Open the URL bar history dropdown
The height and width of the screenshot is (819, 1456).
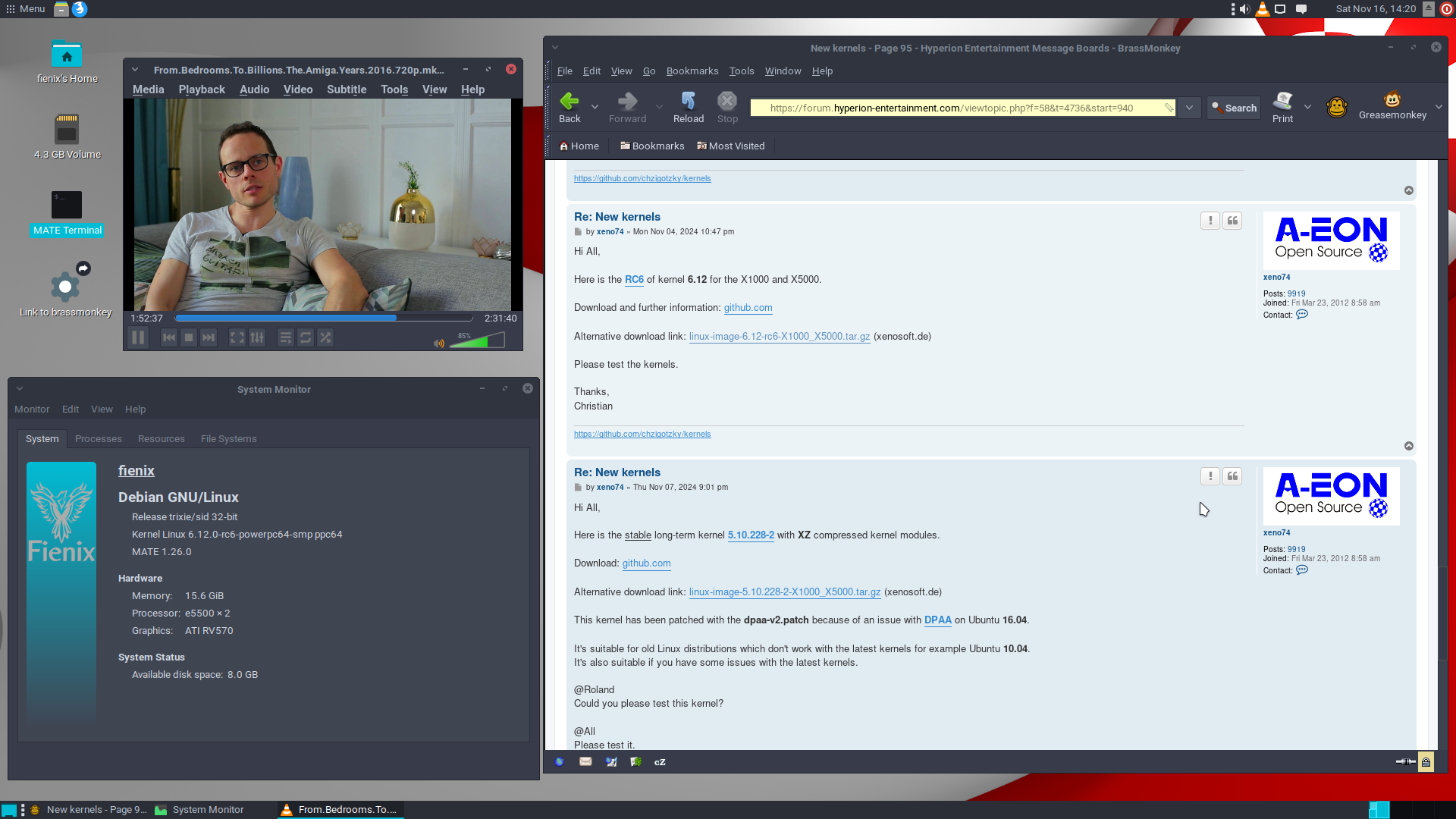[1189, 108]
